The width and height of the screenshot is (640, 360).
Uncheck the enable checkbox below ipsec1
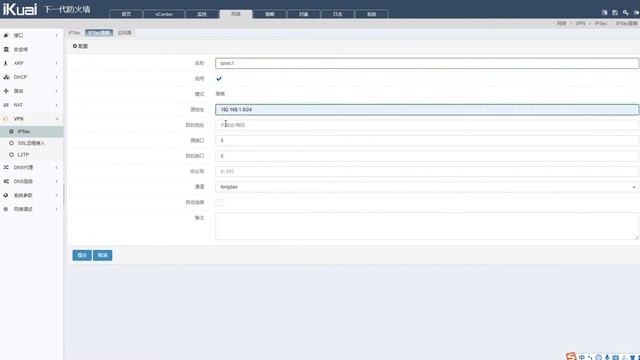coord(219,78)
